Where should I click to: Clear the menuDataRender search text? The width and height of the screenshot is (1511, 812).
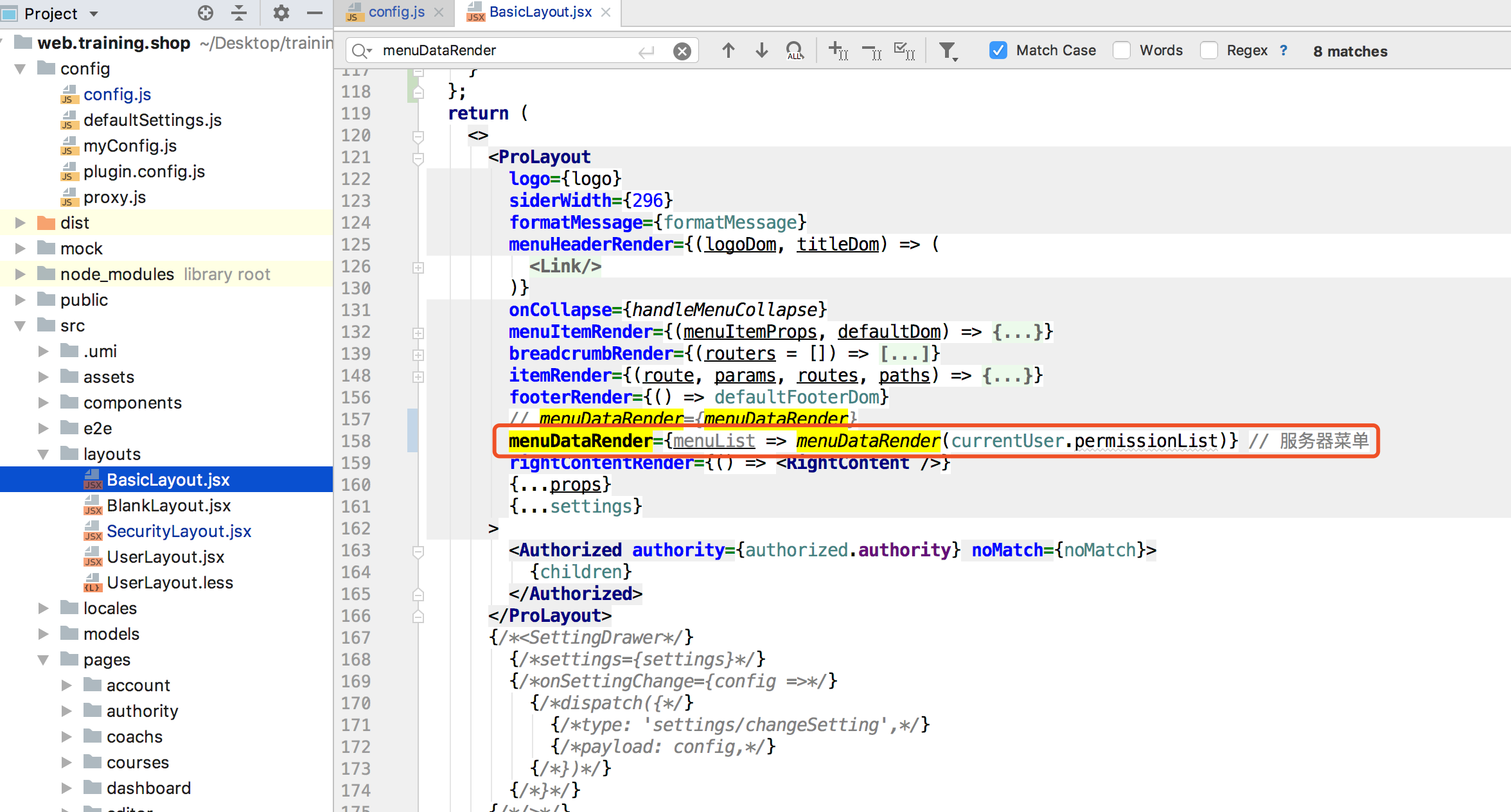[682, 51]
